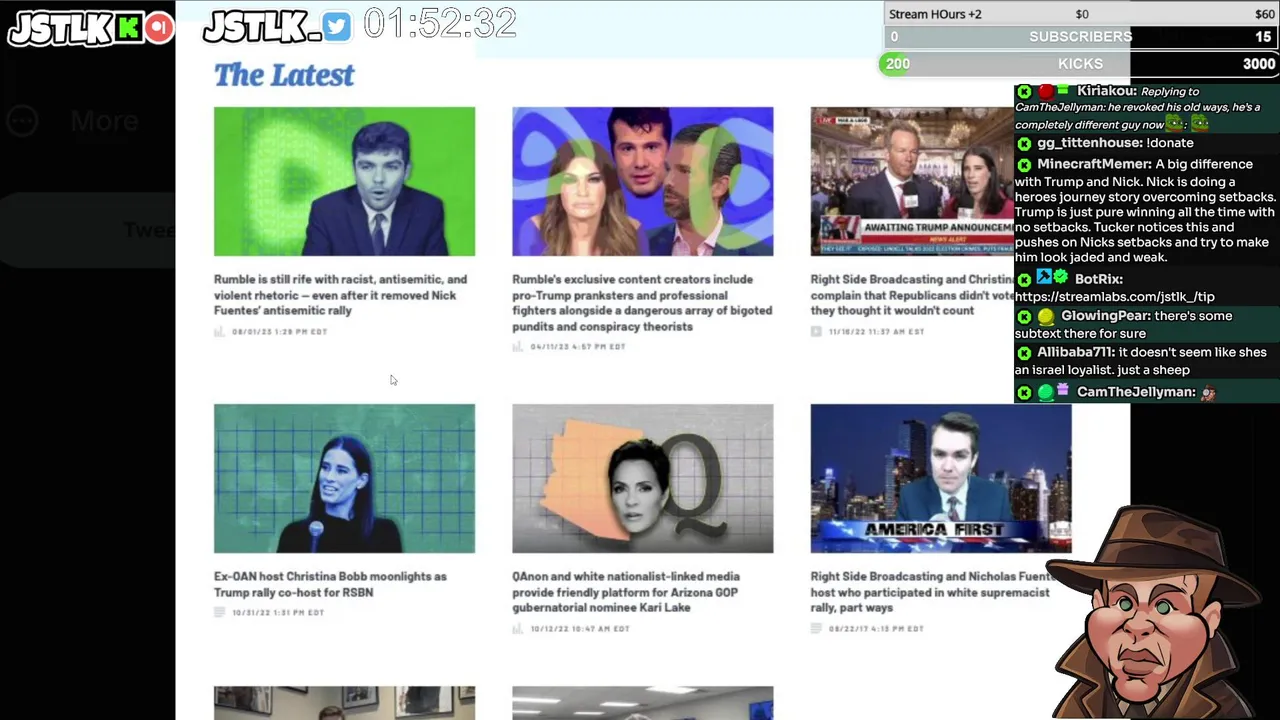Click Kick badge next to gg_tittenhouse
The width and height of the screenshot is (1280, 720).
(1024, 143)
